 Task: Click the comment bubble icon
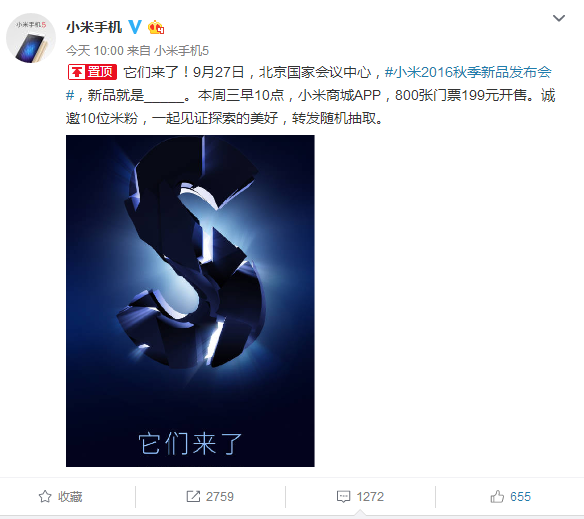coord(343,496)
